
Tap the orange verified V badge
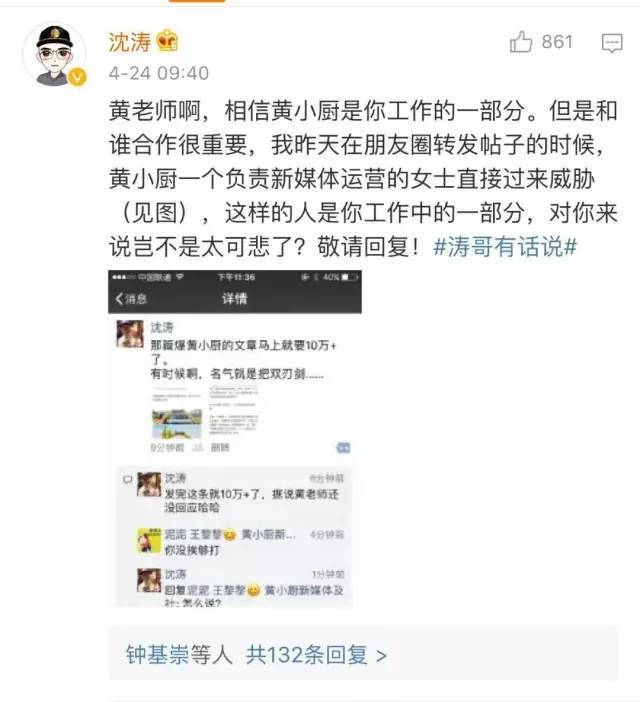pyautogui.click(x=78, y=77)
